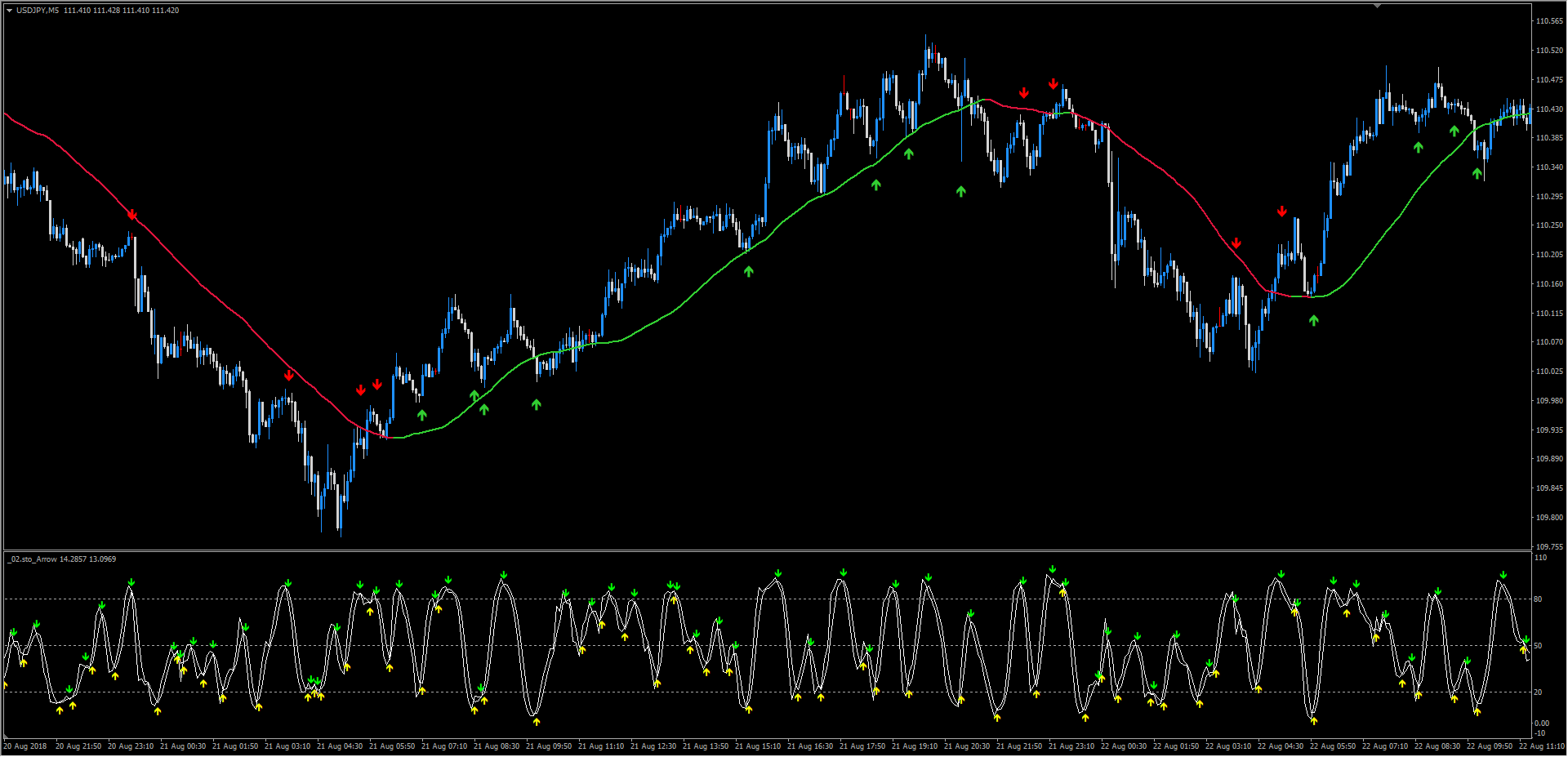The height and width of the screenshot is (757, 1568).
Task: Click price scale label 110.475
Action: (x=1549, y=80)
